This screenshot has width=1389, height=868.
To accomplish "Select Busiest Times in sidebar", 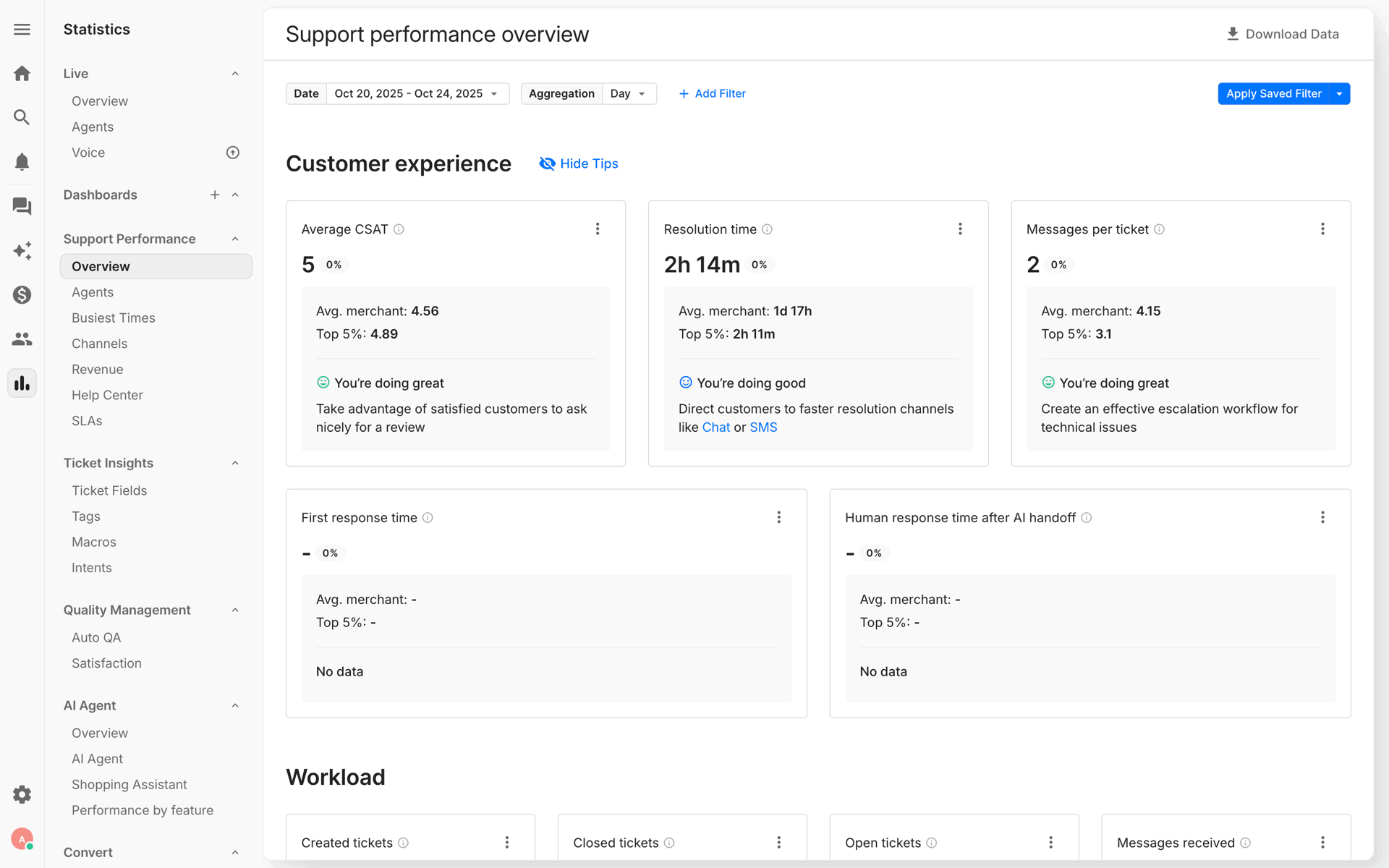I will click(x=114, y=318).
